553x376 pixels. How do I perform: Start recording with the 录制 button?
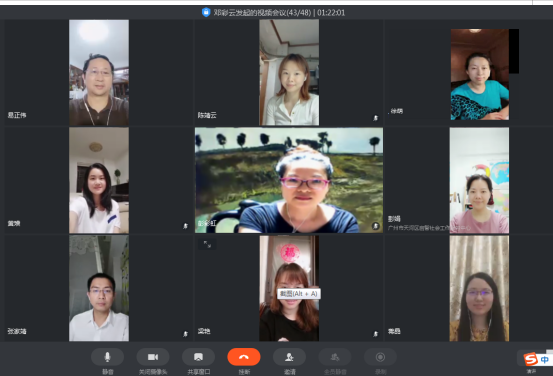click(380, 357)
